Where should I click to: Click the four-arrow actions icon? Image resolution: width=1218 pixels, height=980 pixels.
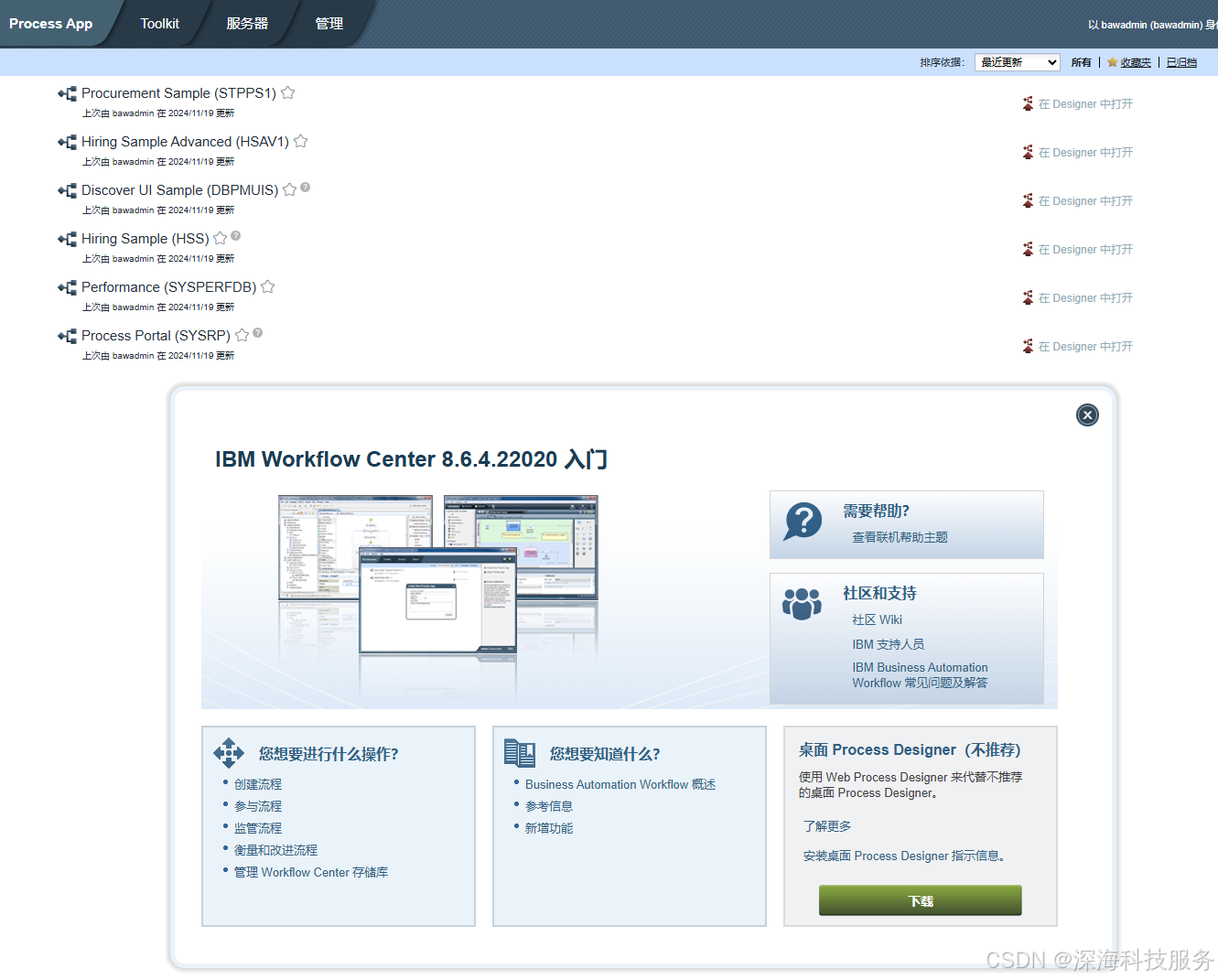[229, 753]
